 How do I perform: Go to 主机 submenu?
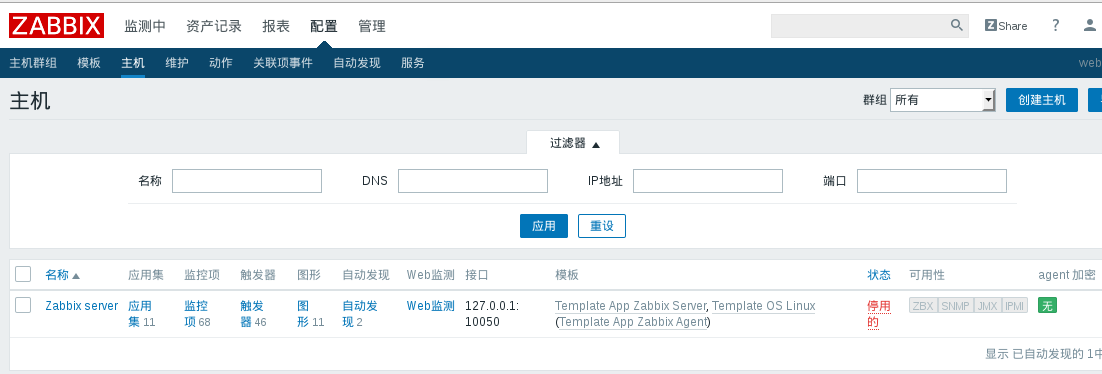tap(133, 63)
